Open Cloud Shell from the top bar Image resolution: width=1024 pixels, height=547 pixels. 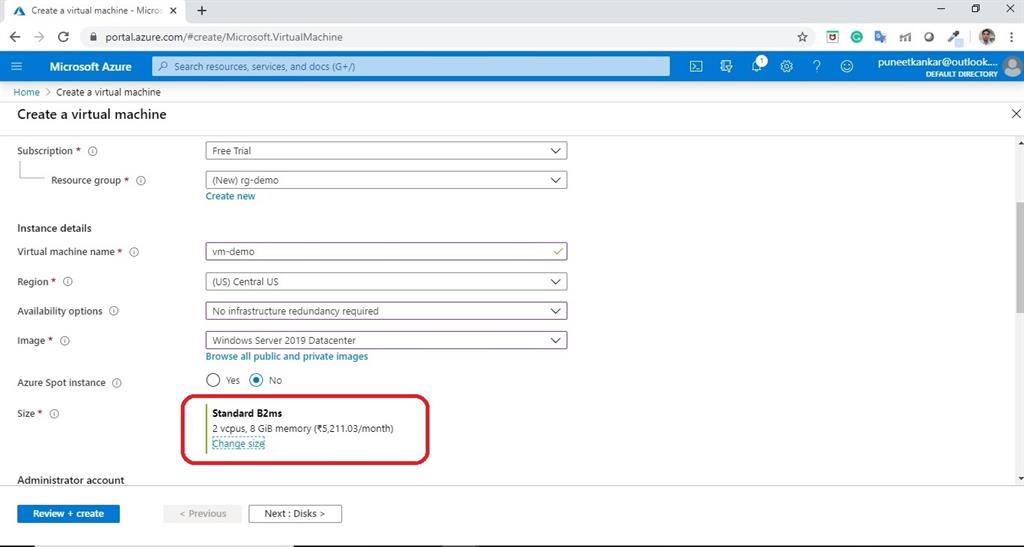(x=696, y=67)
